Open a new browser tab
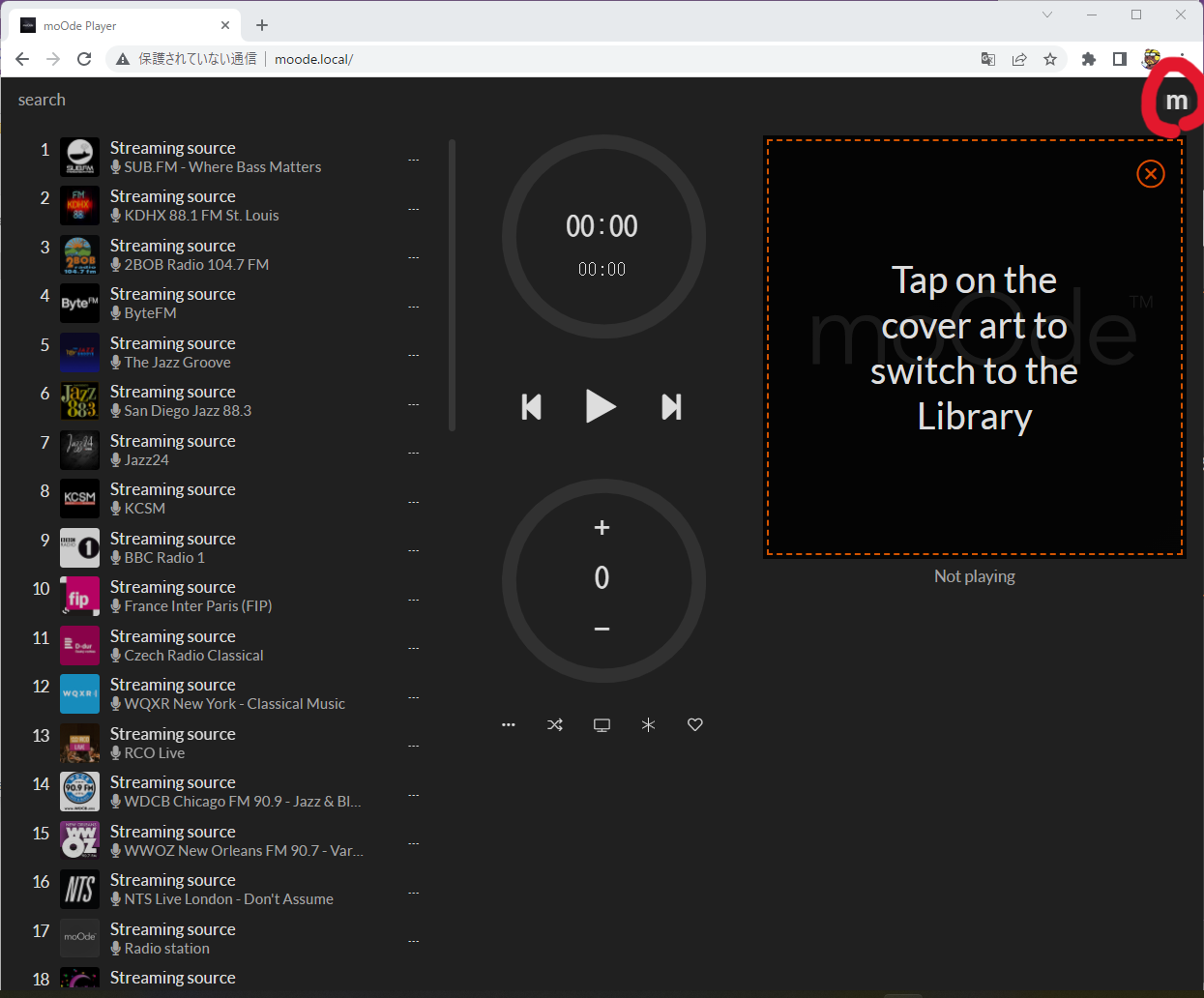1204x998 pixels. [262, 25]
